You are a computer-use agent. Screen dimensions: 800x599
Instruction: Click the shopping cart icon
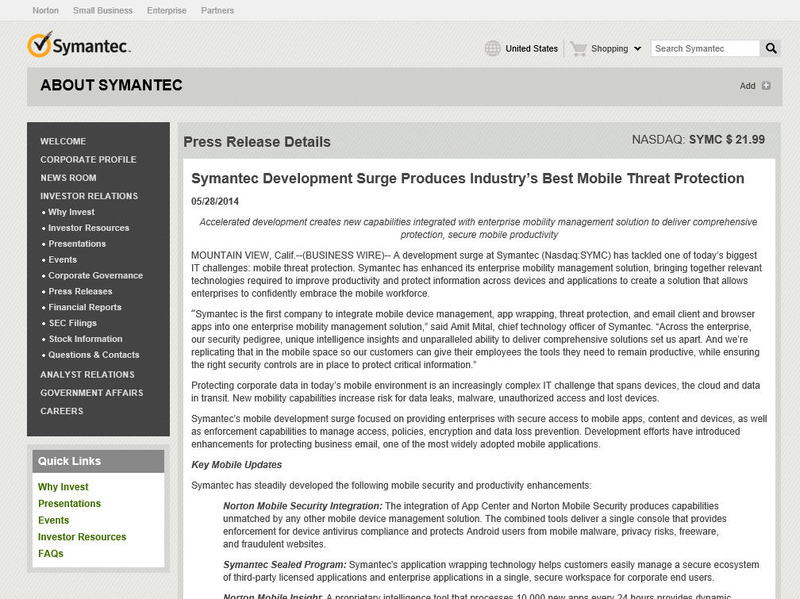tap(578, 48)
